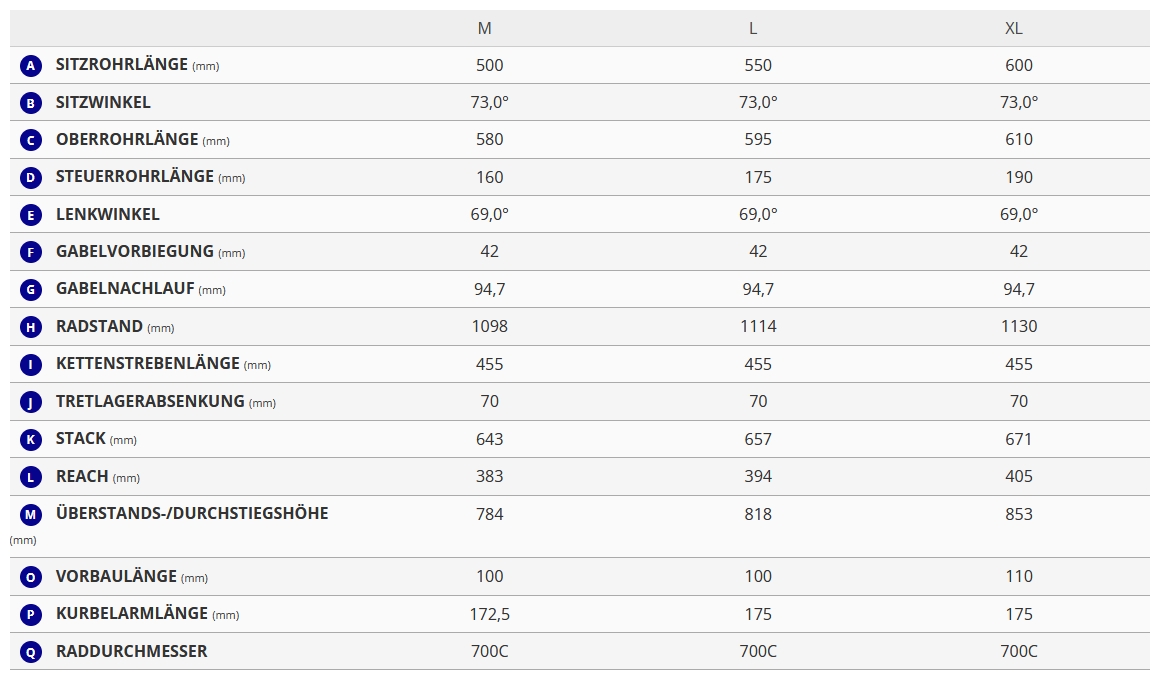Image resolution: width=1160 pixels, height=681 pixels.
Task: Click the circled Q icon beside Raddurchmesser
Action: coord(31,652)
